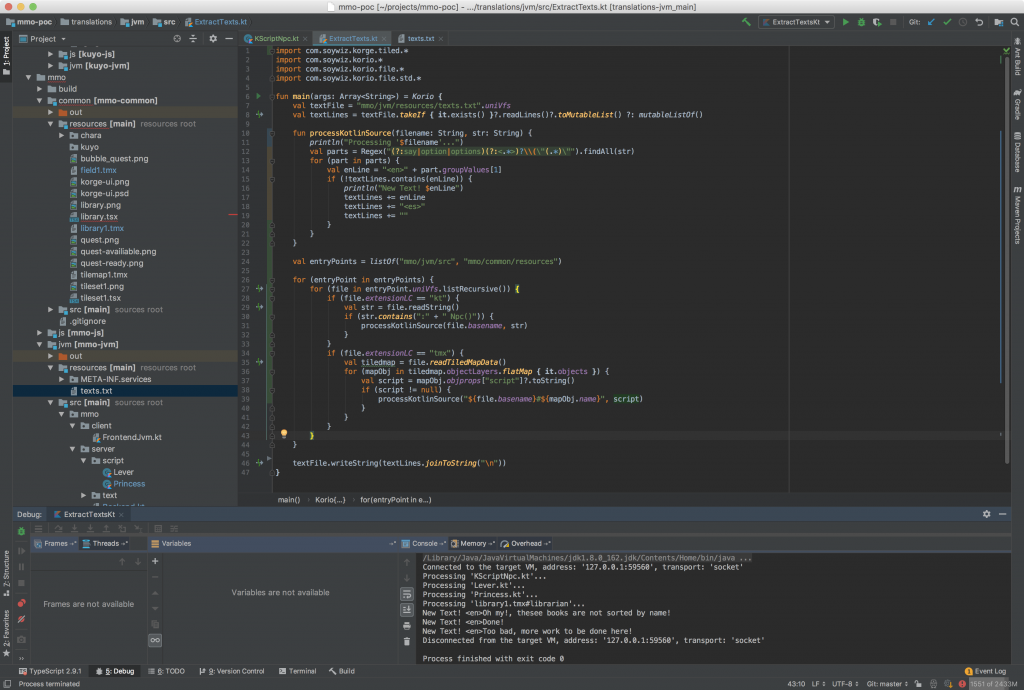Viewport: 1024px width, 690px height.
Task: Click the Clear All trash icon in console
Action: point(407,642)
